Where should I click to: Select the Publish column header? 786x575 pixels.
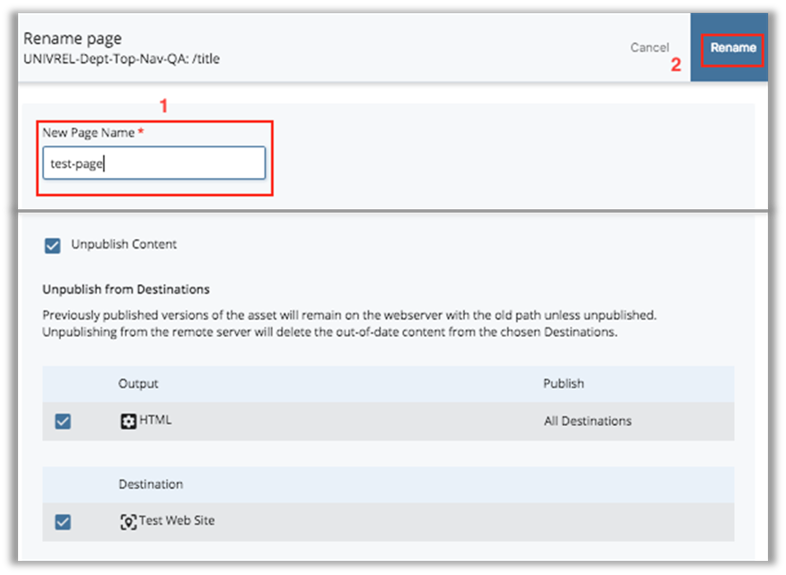[563, 384]
